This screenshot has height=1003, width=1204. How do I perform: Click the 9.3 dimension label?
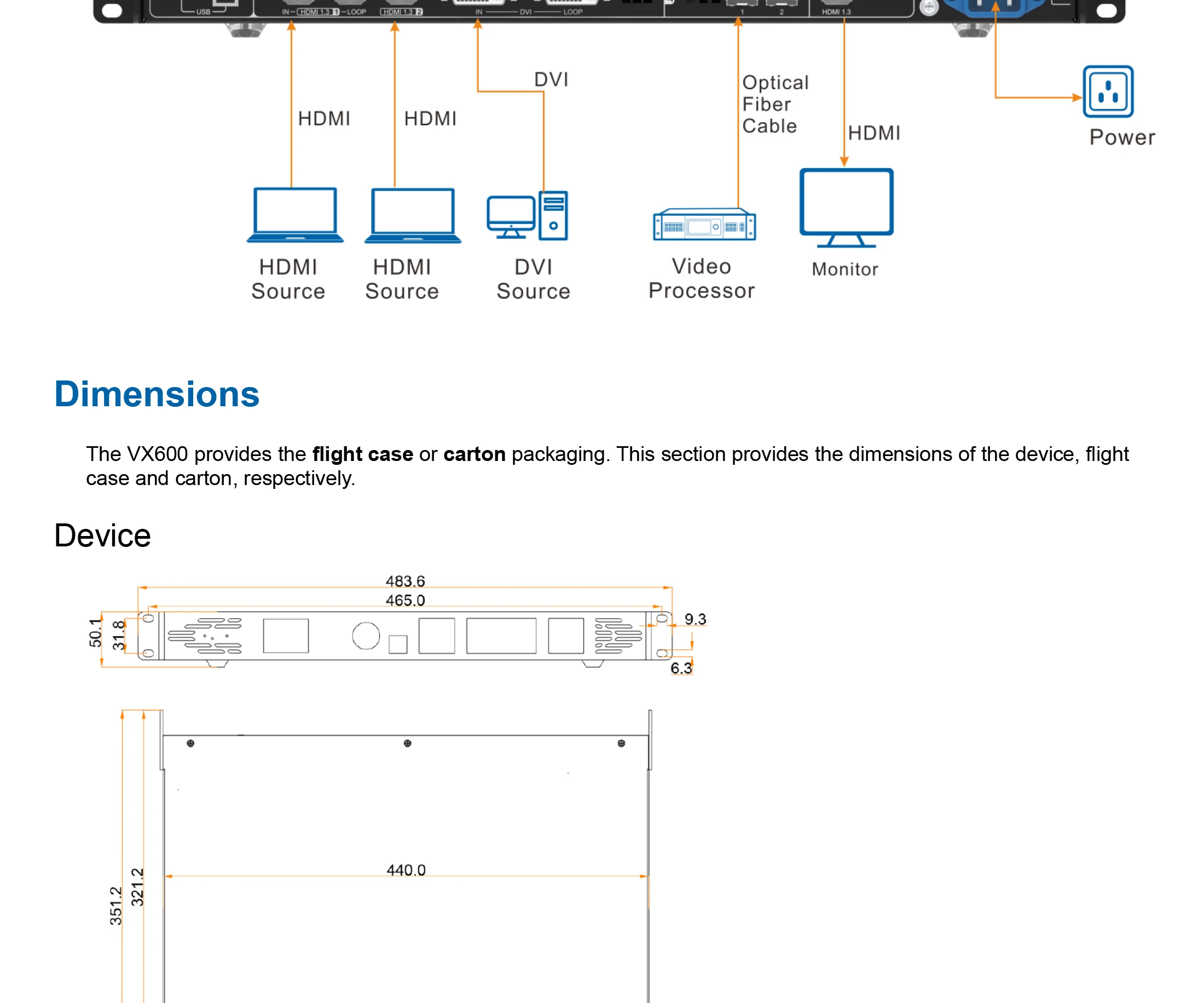(695, 619)
